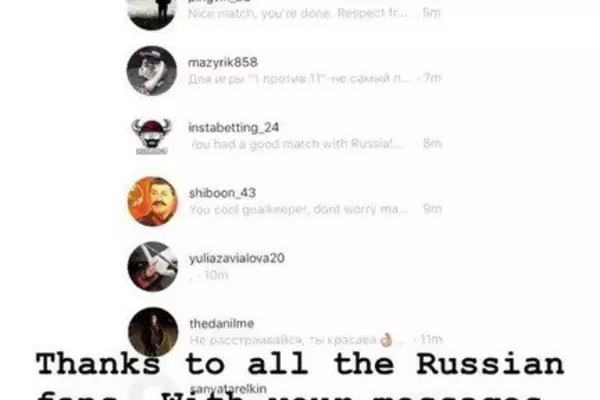Open 'You had a good match with Russia' message
600x400 pixels.
click(296, 144)
